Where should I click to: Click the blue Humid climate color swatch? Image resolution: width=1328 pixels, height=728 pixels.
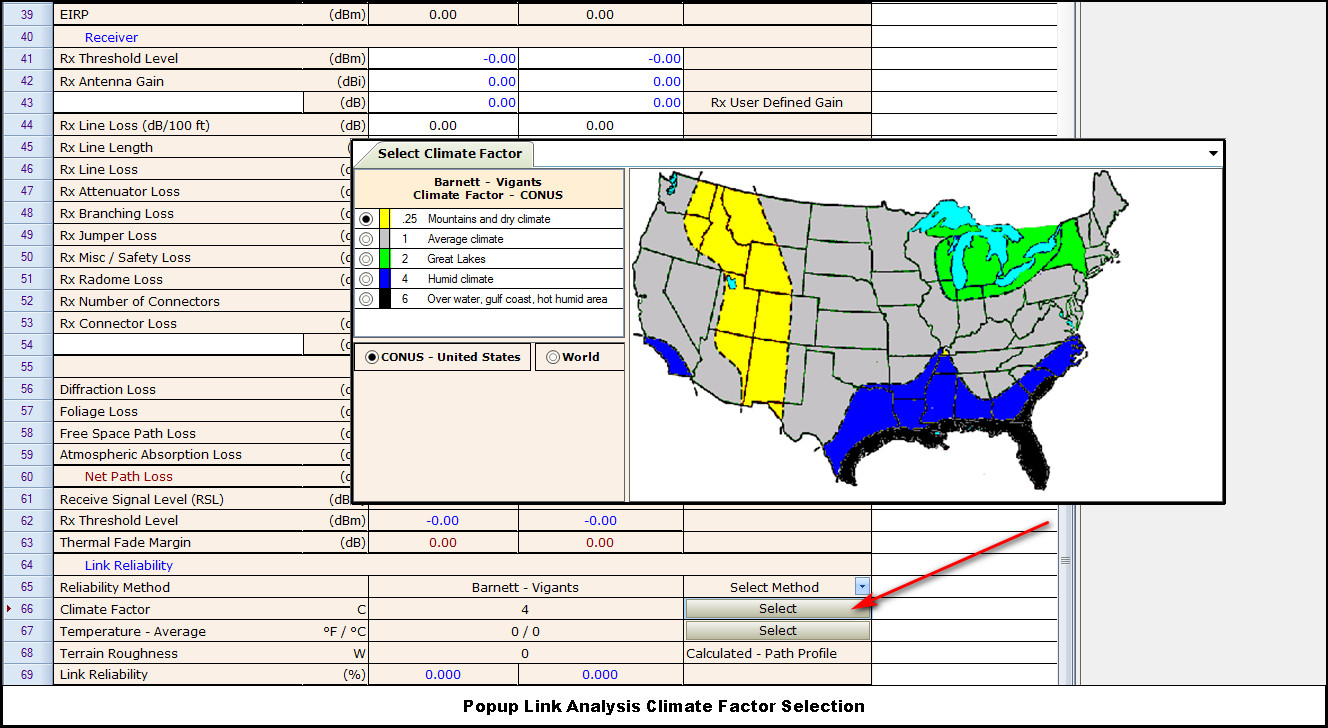384,279
